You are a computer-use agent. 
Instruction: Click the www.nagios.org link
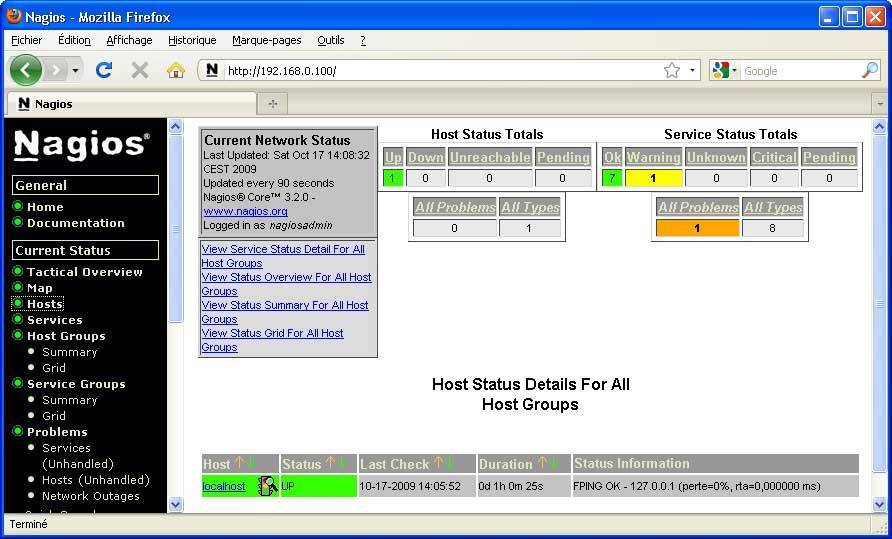(x=245, y=211)
